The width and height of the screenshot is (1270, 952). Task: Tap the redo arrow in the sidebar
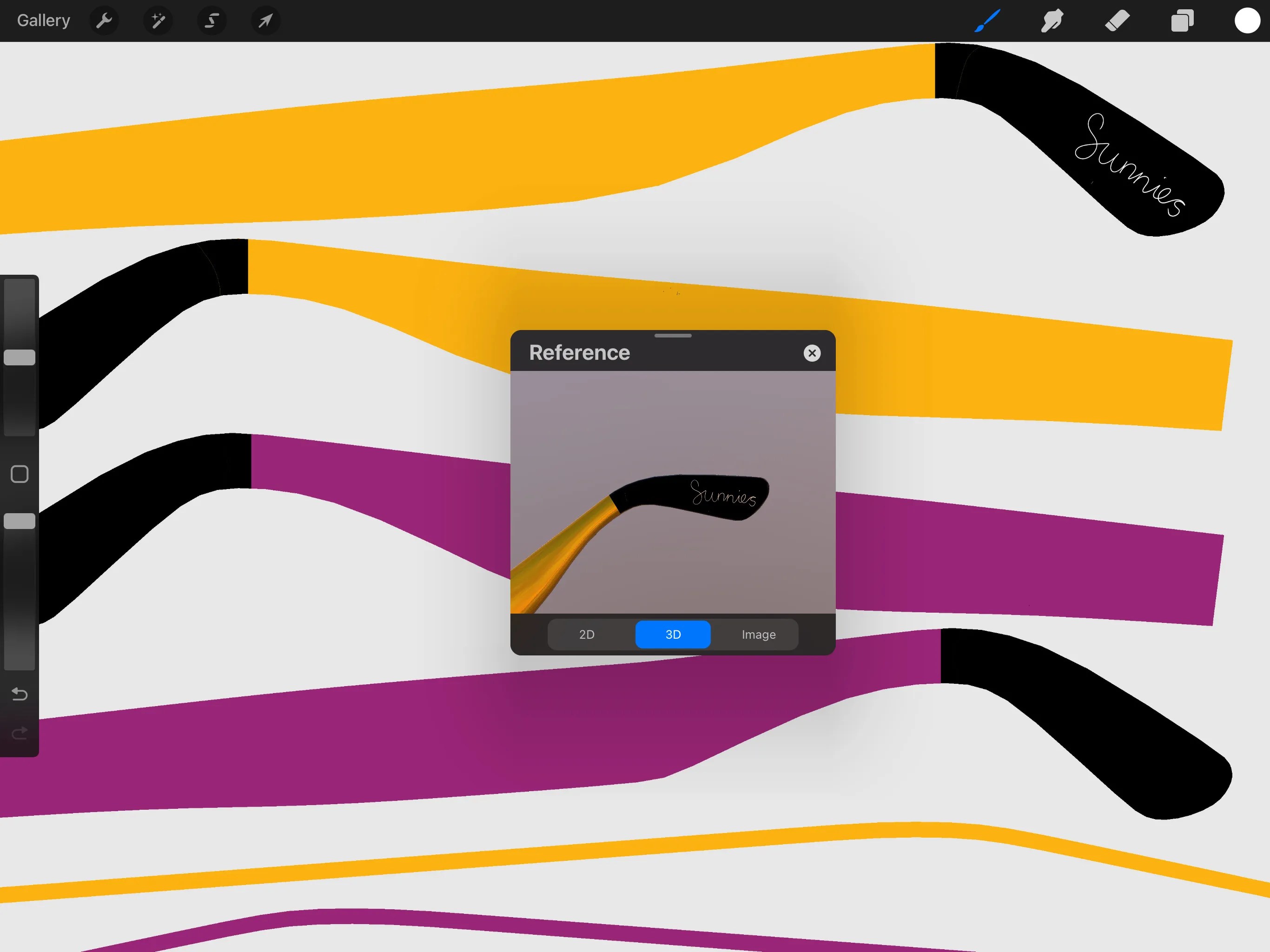[19, 733]
